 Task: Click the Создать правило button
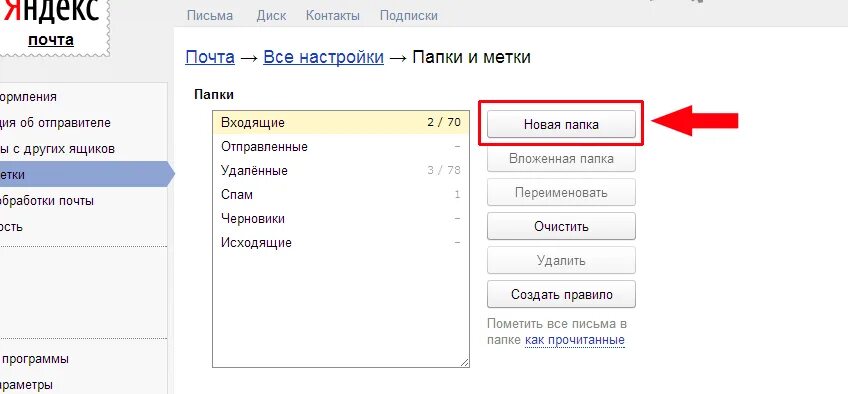coord(561,295)
